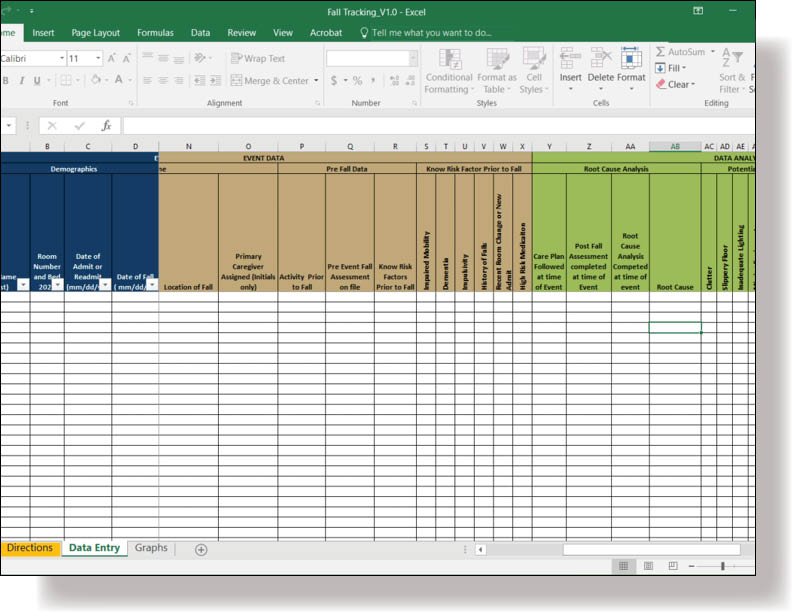Open filter dropdown on Date of Fall column

click(152, 285)
